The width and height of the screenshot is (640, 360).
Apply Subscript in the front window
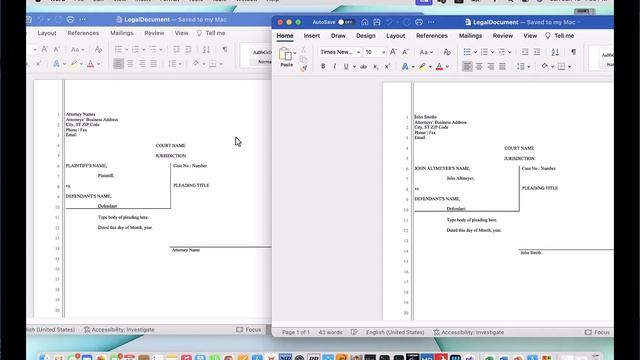(x=376, y=67)
